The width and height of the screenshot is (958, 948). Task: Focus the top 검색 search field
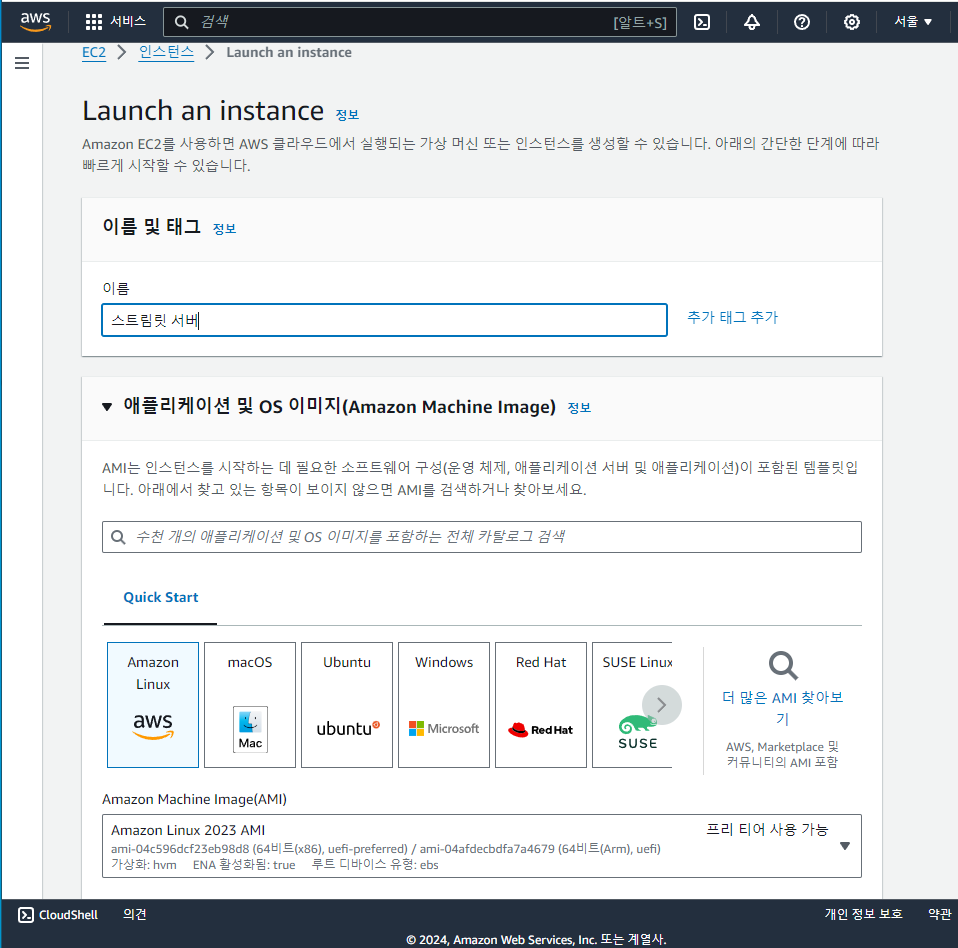coord(420,22)
